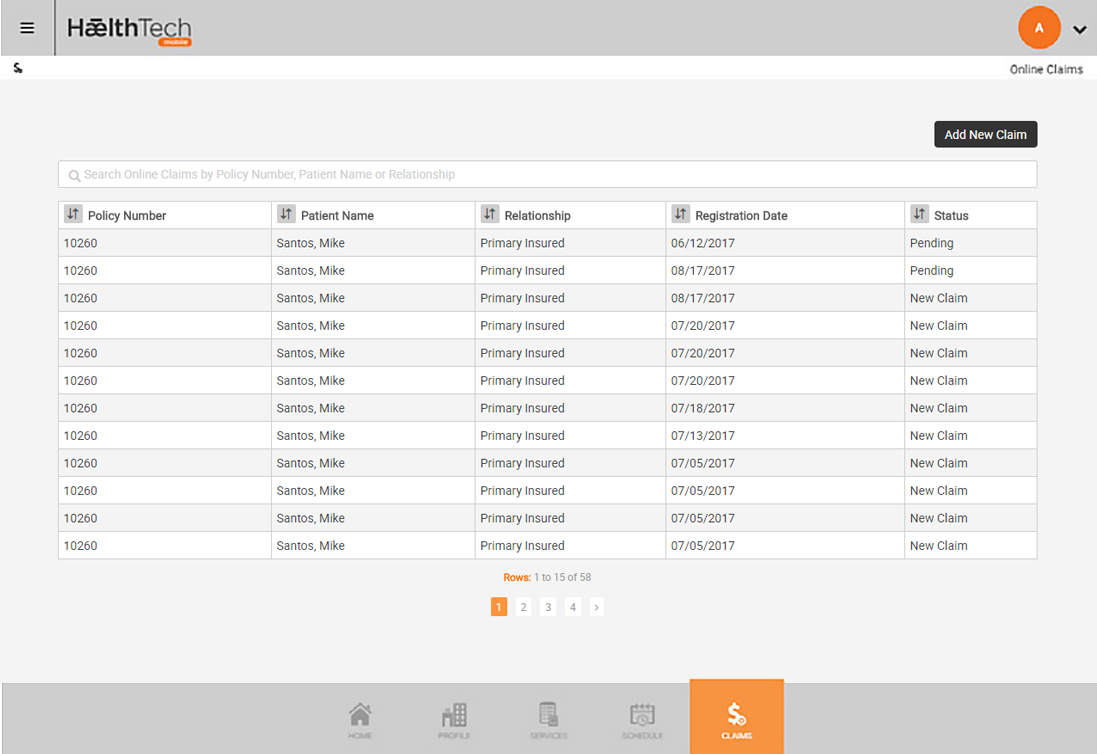
Task: Click the Add New Claim button
Action: tap(985, 135)
